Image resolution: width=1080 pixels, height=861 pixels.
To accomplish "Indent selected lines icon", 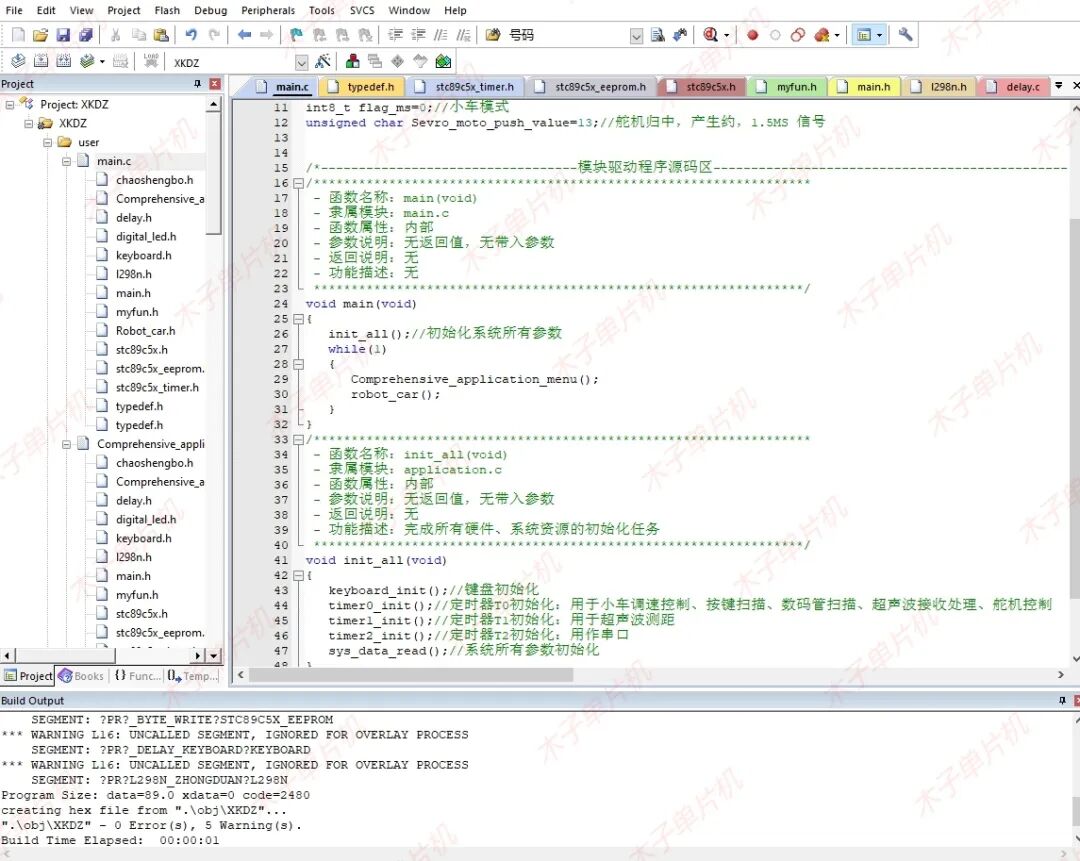I will coord(395,34).
